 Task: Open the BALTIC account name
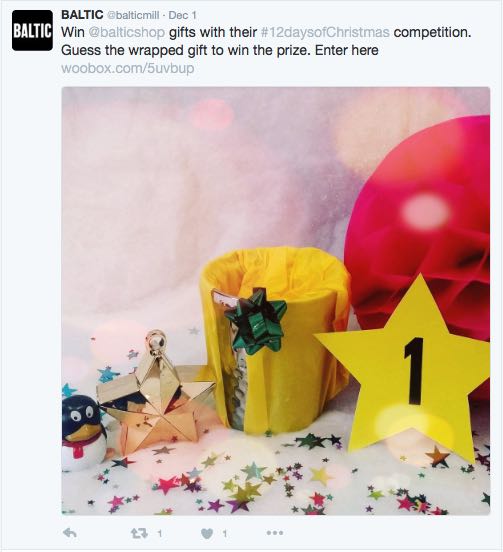pyautogui.click(x=82, y=15)
